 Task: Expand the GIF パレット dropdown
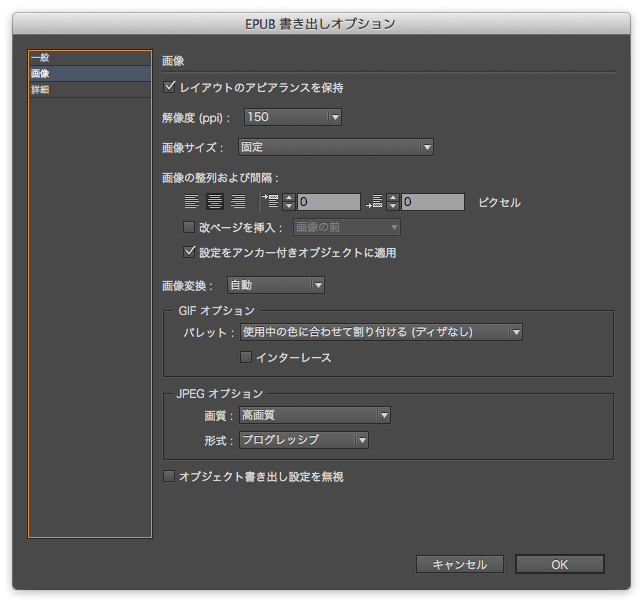[x=381, y=332]
